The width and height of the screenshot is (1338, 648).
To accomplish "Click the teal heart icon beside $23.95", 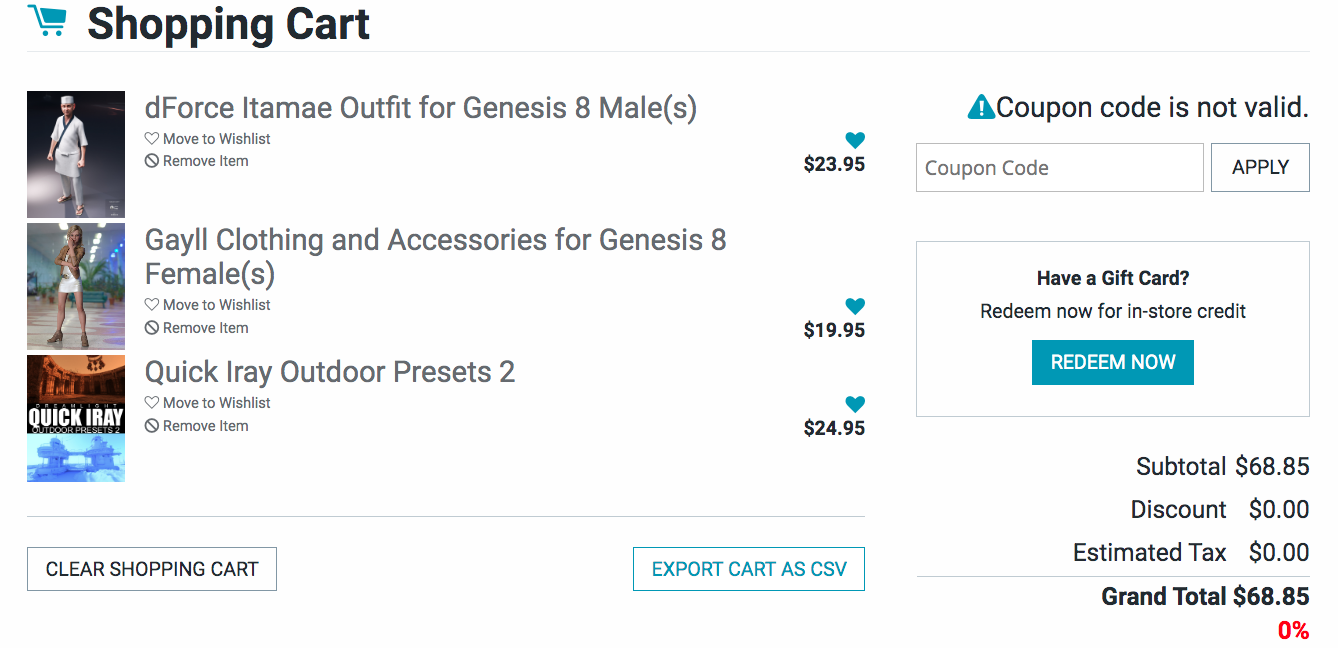I will coord(854,141).
